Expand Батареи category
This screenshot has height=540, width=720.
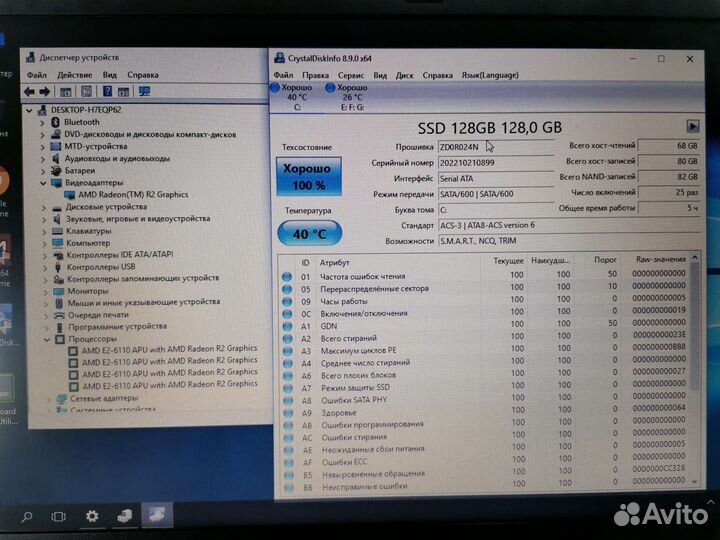click(43, 171)
